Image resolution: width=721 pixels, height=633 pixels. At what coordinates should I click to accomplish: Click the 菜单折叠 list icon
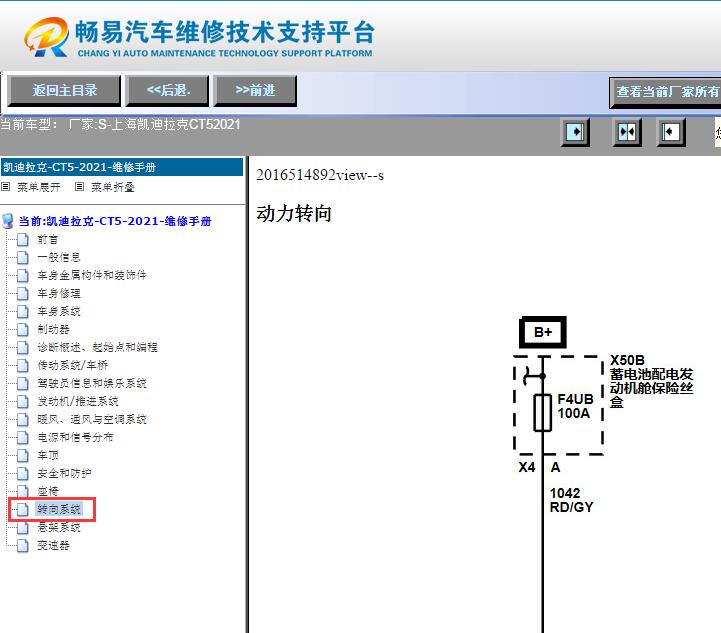(80, 187)
